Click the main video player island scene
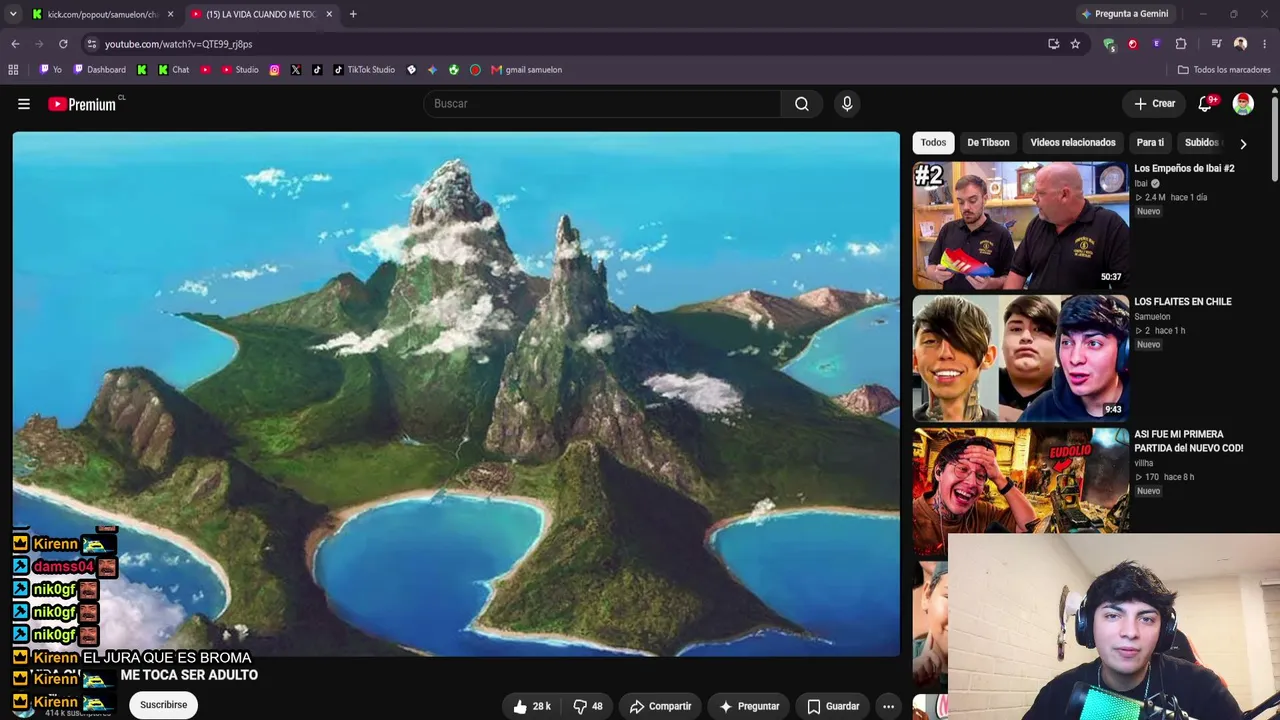This screenshot has width=1280, height=720. point(456,394)
